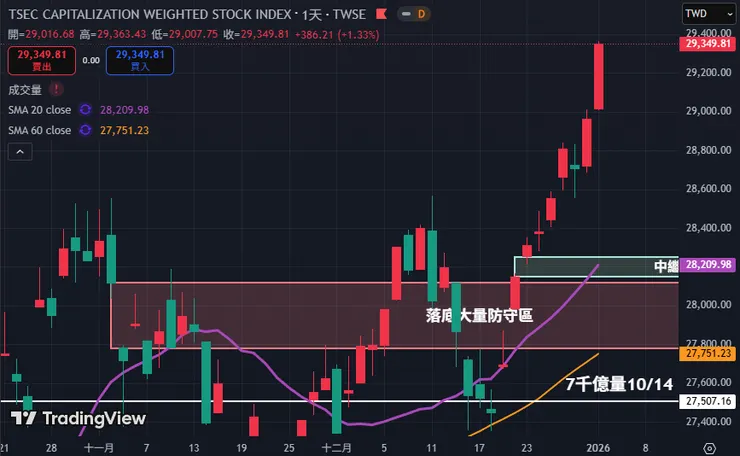Click the red flag icon next to TWSE
The width and height of the screenshot is (740, 456).
pos(381,14)
